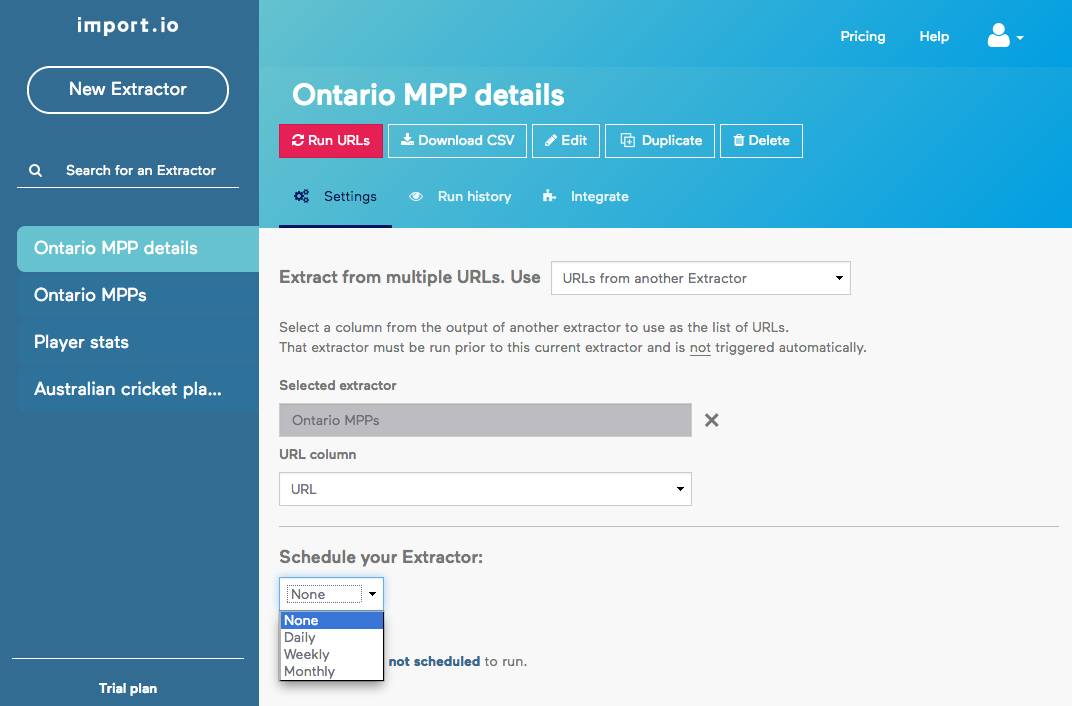Screen dimensions: 1072x706
Task: Click the Download CSV button
Action: pos(457,141)
